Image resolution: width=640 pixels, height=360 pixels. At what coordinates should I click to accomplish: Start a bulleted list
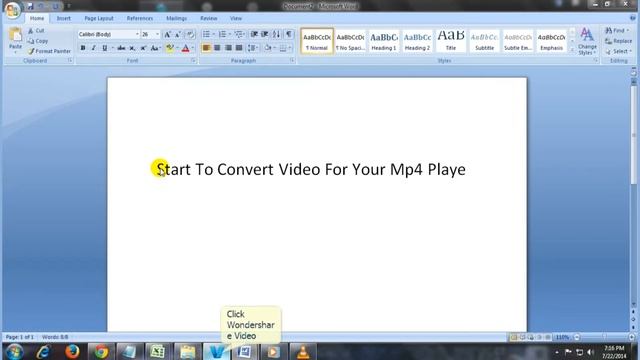207,34
